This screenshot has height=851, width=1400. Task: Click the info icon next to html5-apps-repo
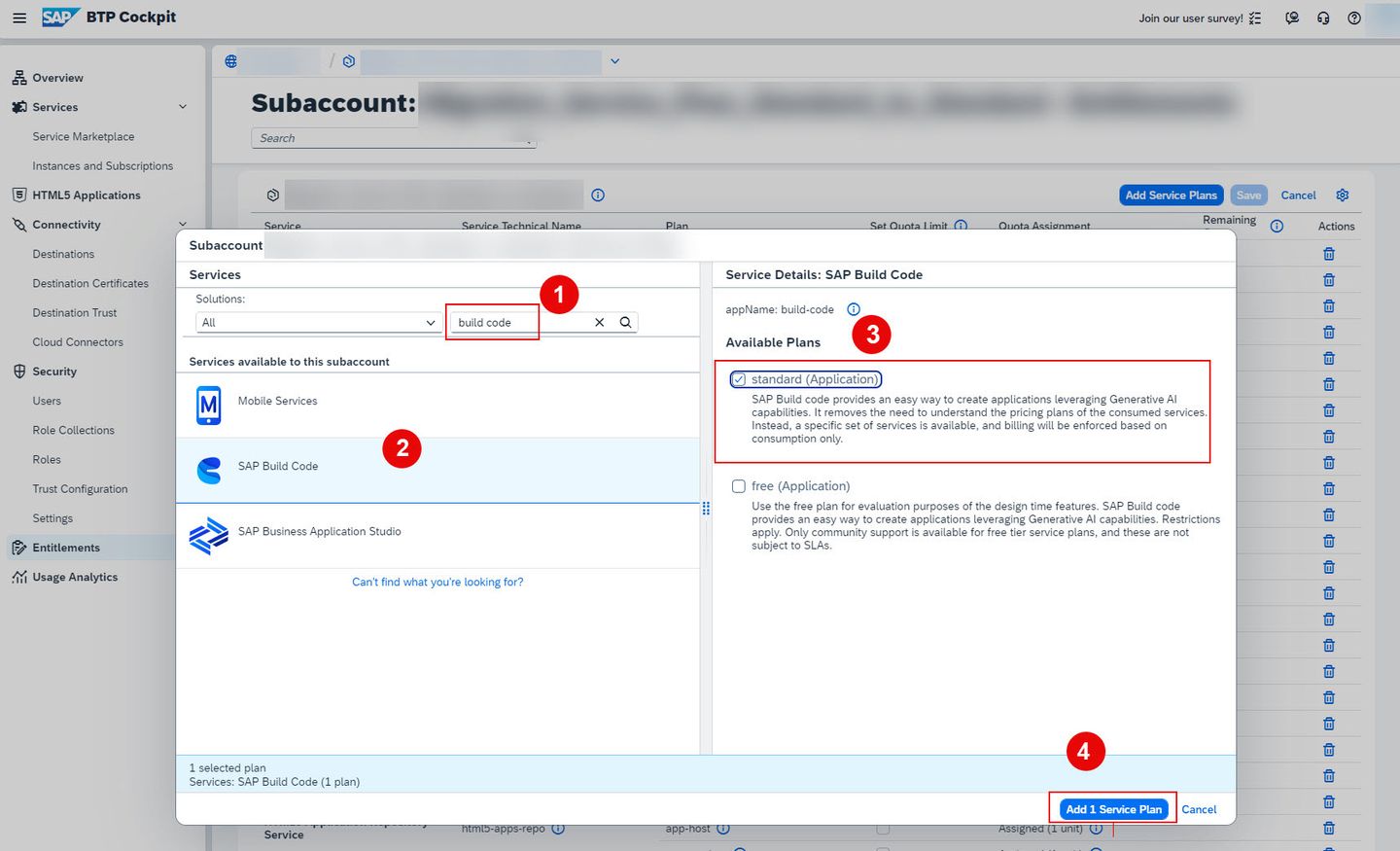pos(558,829)
